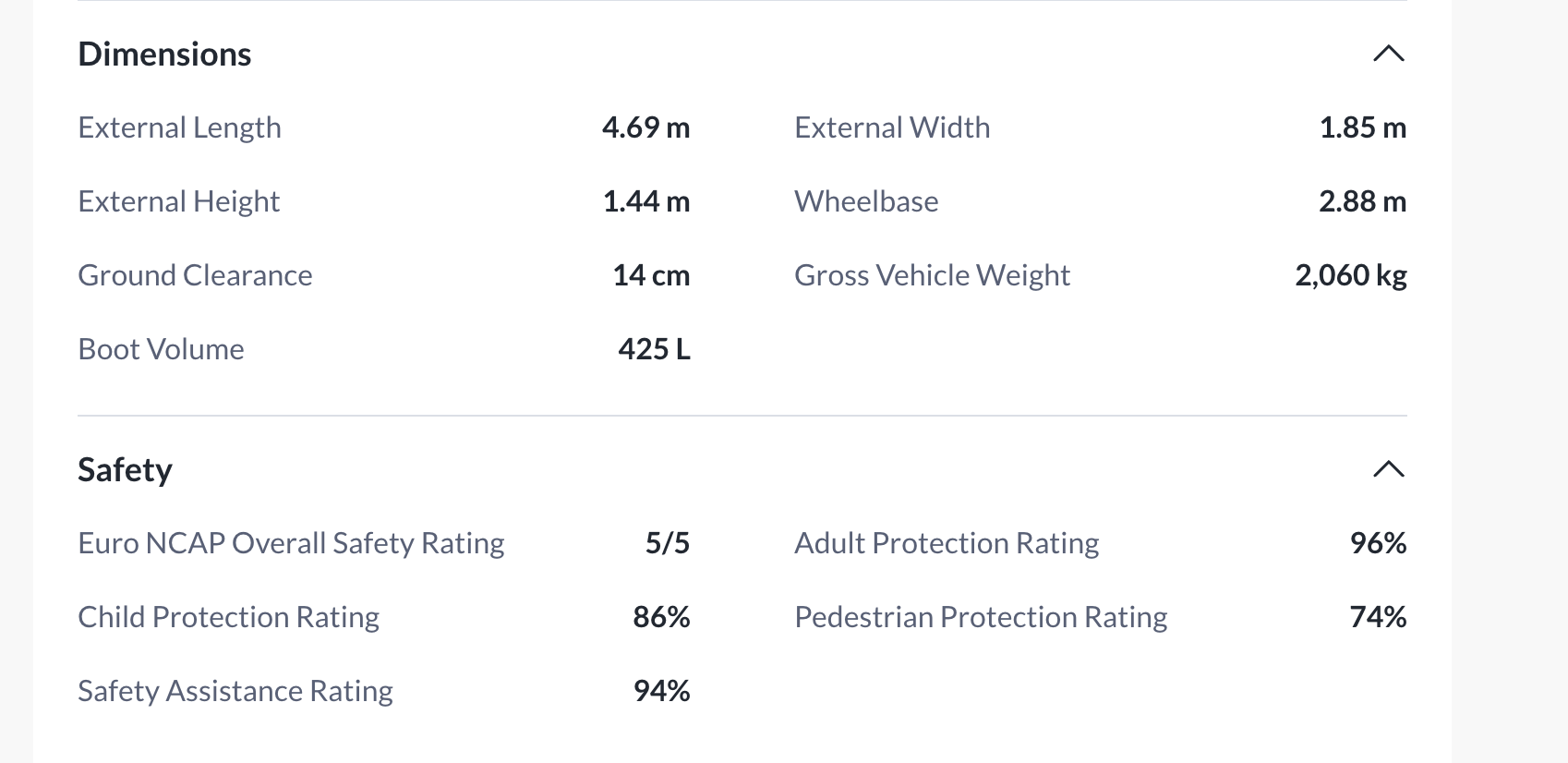
Task: Select the External Width label
Action: 891,127
